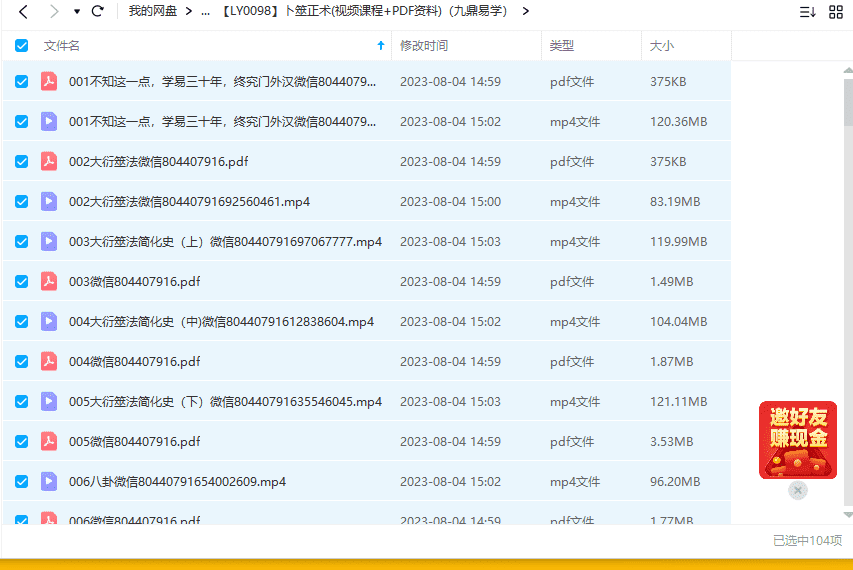
Task: Click PDF icon of 002大衍筮法 pdf file
Action: click(49, 161)
